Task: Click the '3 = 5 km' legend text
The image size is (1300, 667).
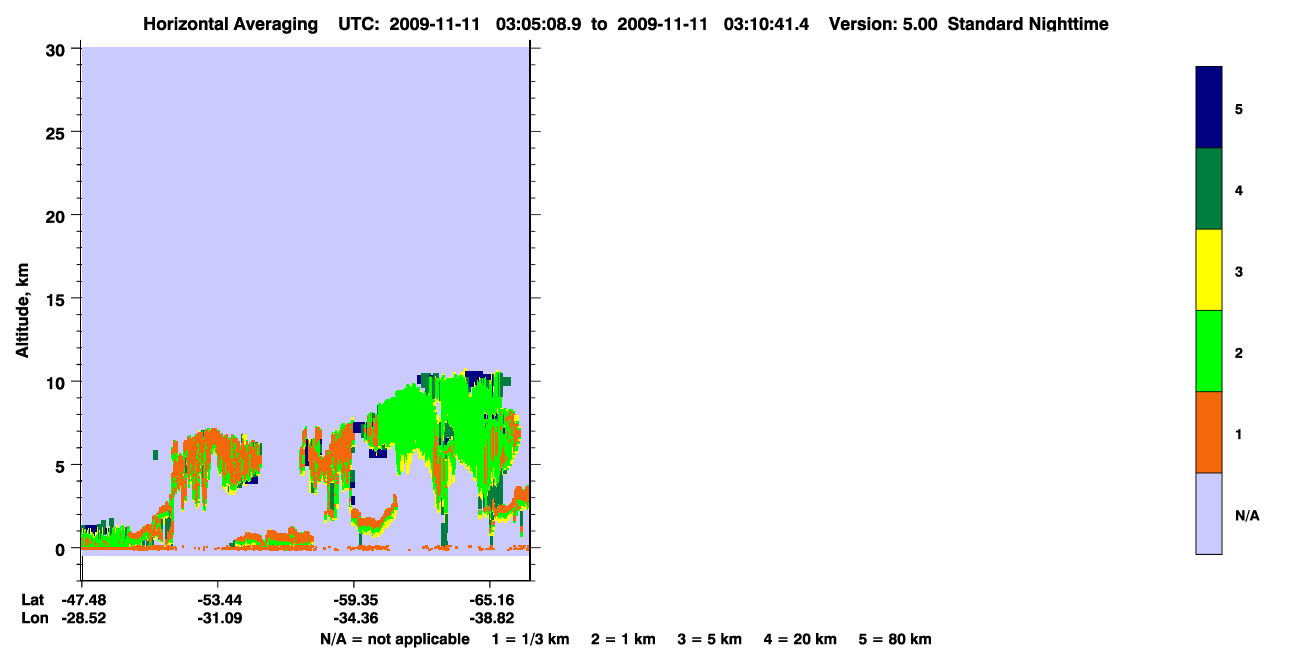Action: (x=710, y=639)
